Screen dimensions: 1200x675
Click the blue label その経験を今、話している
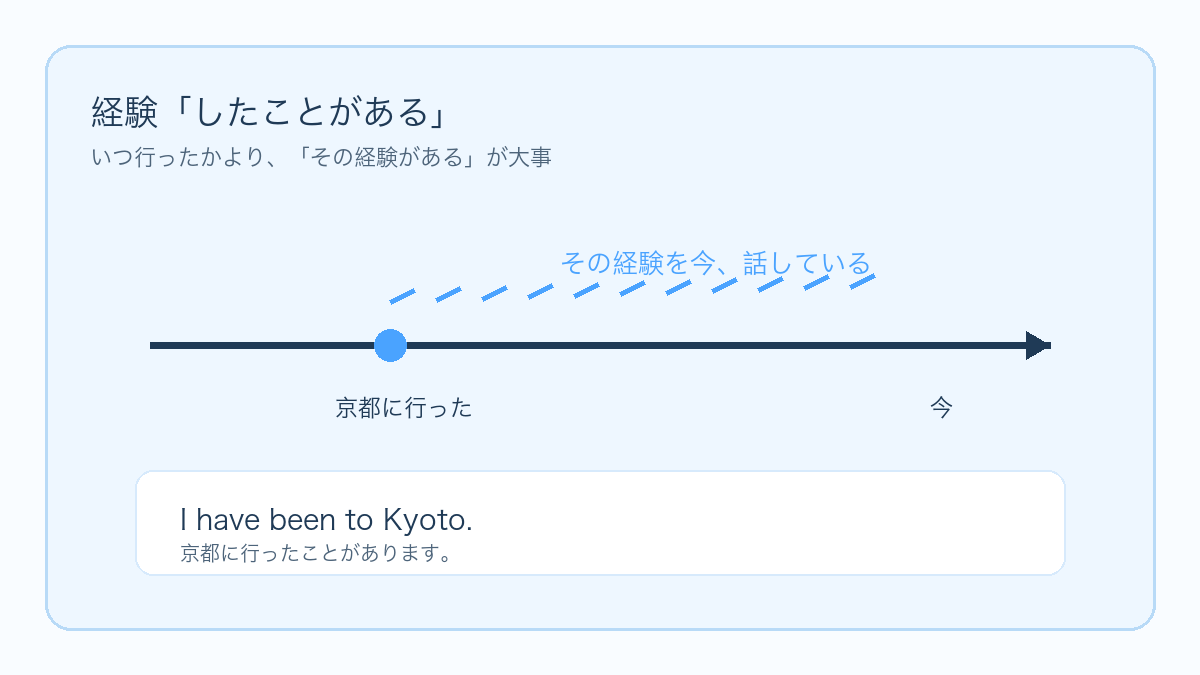pos(715,263)
